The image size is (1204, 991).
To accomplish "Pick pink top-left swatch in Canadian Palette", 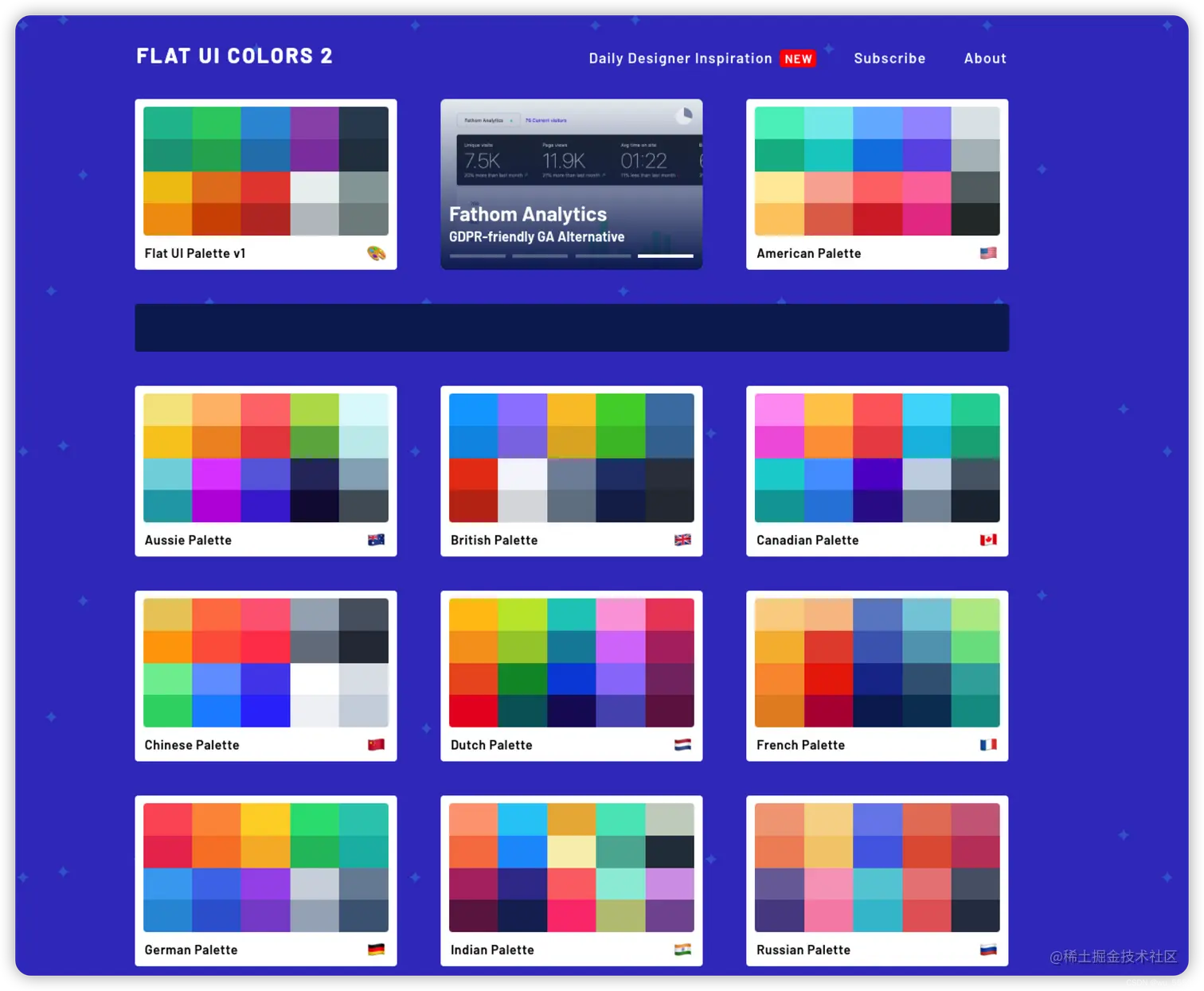I will pos(780,409).
